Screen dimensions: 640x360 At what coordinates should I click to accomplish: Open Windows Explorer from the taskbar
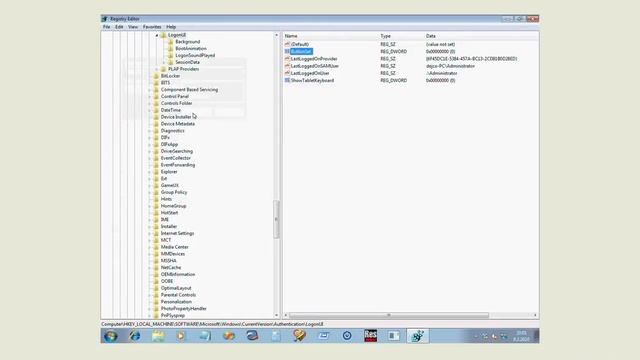pos(158,336)
